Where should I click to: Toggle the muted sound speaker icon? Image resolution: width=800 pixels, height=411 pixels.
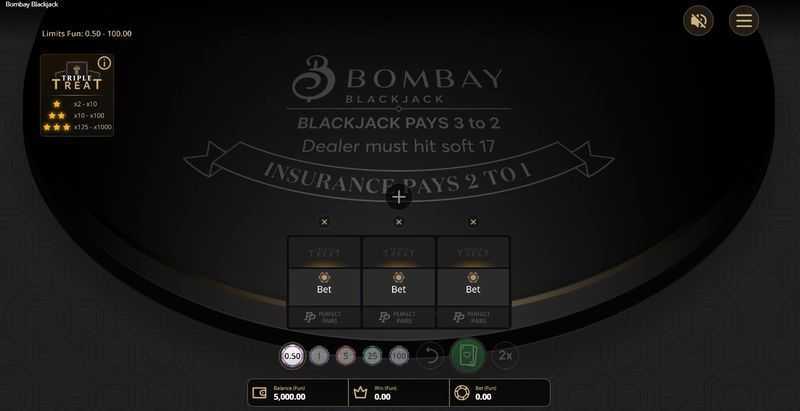click(x=698, y=21)
